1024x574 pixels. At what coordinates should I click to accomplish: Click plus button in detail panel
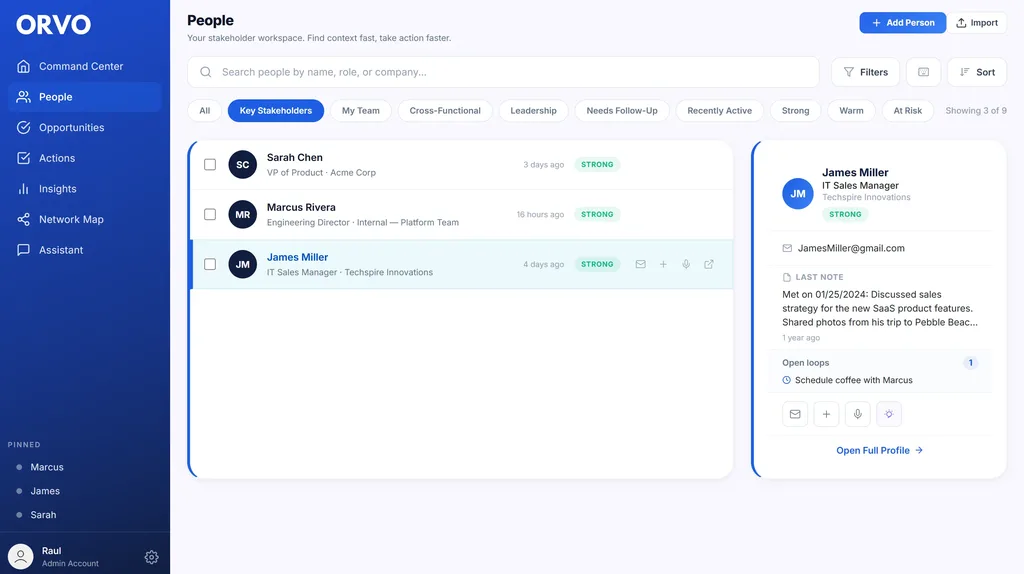(826, 414)
